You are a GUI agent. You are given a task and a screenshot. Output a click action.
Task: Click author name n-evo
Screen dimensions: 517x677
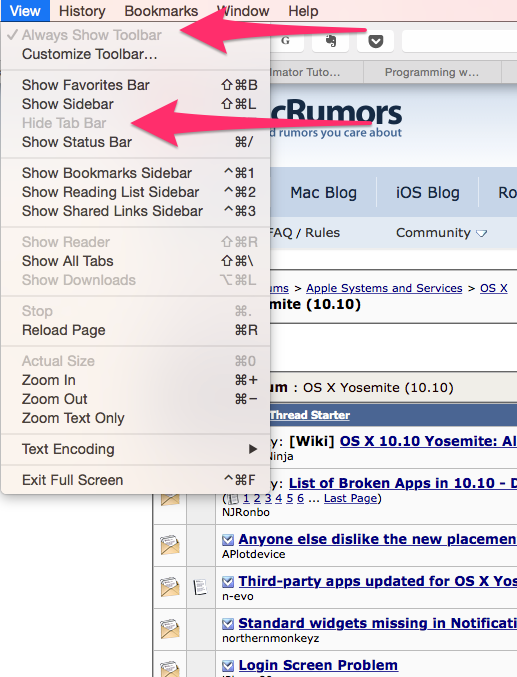[238, 597]
